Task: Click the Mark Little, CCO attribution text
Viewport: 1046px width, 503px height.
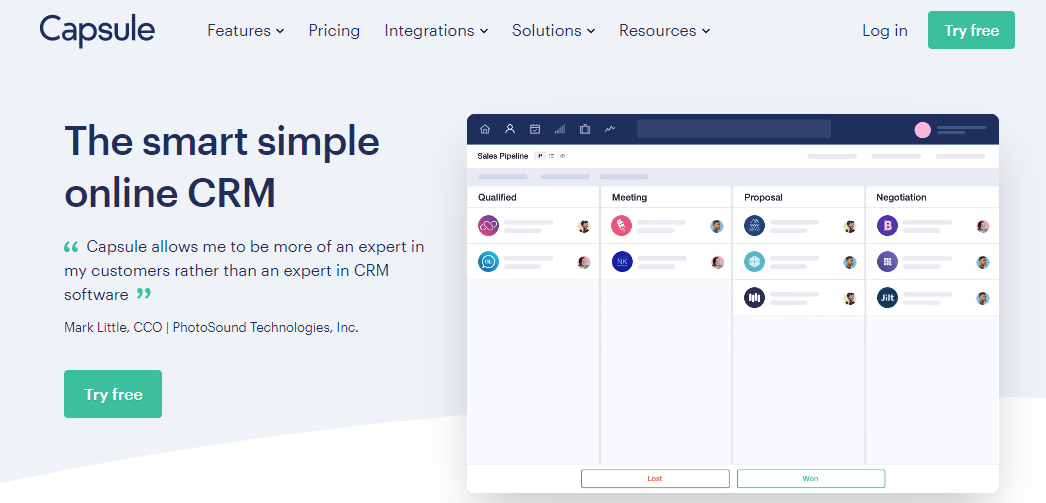Action: [211, 328]
